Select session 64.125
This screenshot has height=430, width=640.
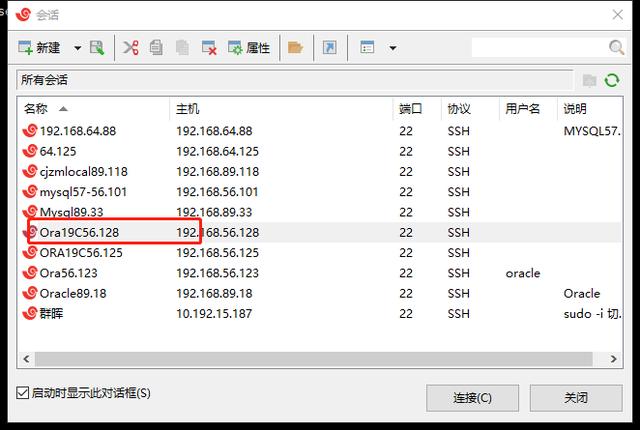(x=58, y=151)
